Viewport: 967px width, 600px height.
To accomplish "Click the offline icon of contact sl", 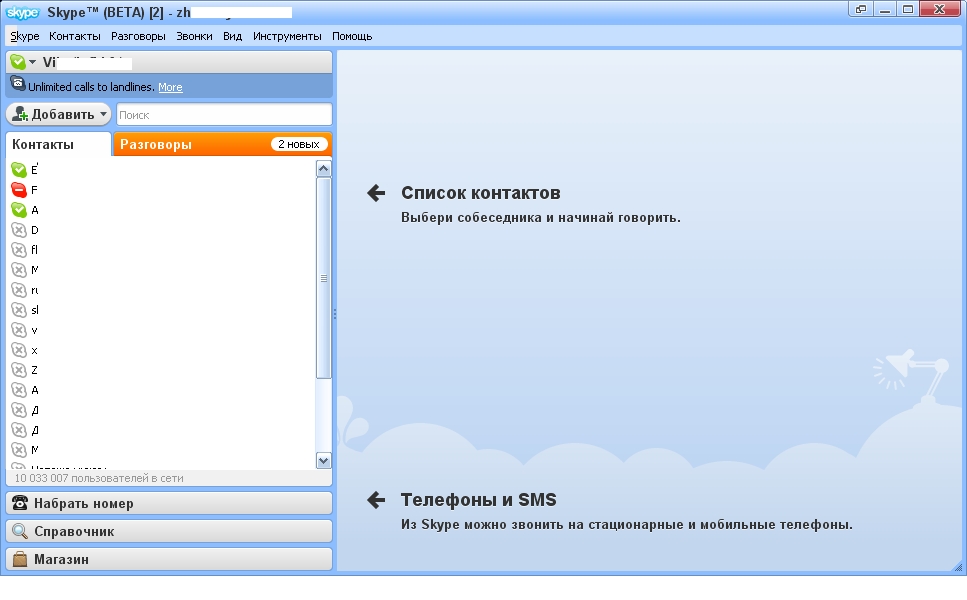I will tap(19, 310).
